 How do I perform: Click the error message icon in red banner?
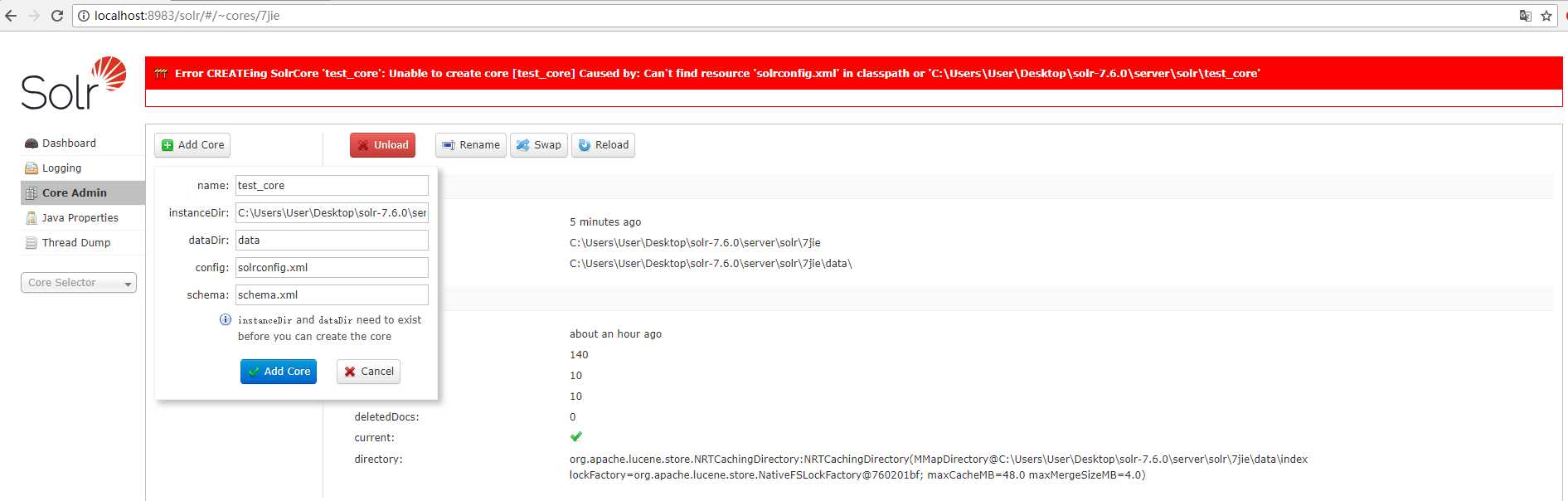coord(161,73)
